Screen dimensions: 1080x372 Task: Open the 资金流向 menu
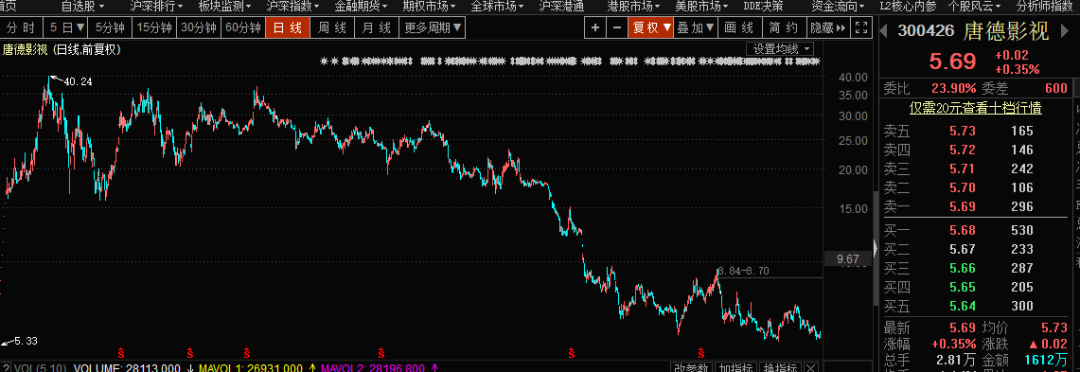click(x=838, y=6)
